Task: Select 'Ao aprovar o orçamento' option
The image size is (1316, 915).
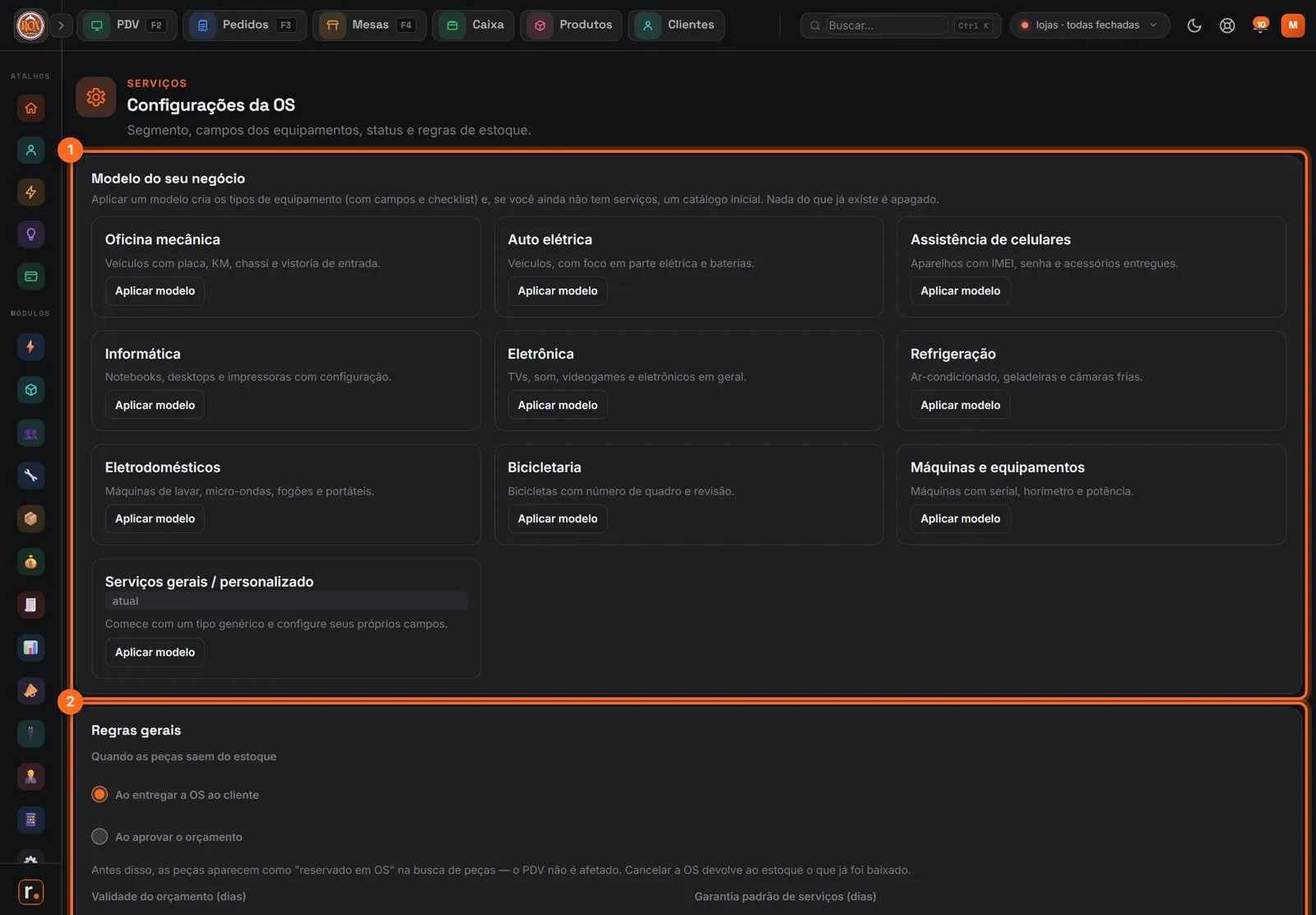Action: click(x=167, y=837)
